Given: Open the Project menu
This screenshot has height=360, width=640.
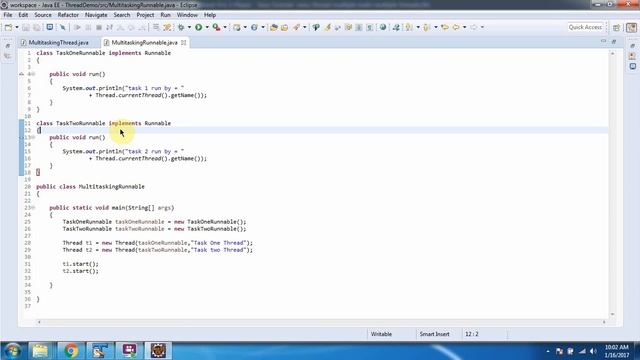Looking at the screenshot, I should (145, 15).
